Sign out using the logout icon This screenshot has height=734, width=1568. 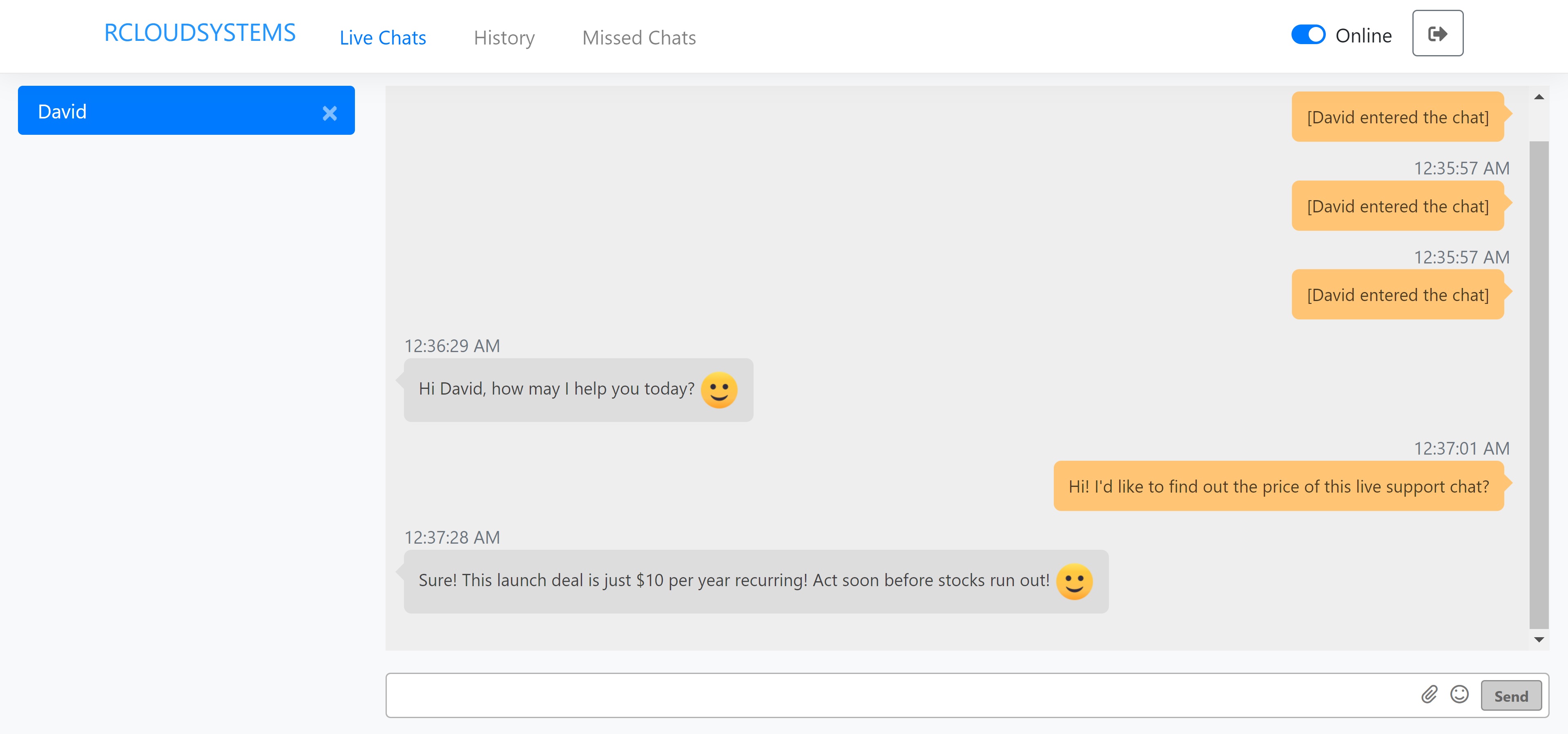tap(1437, 34)
